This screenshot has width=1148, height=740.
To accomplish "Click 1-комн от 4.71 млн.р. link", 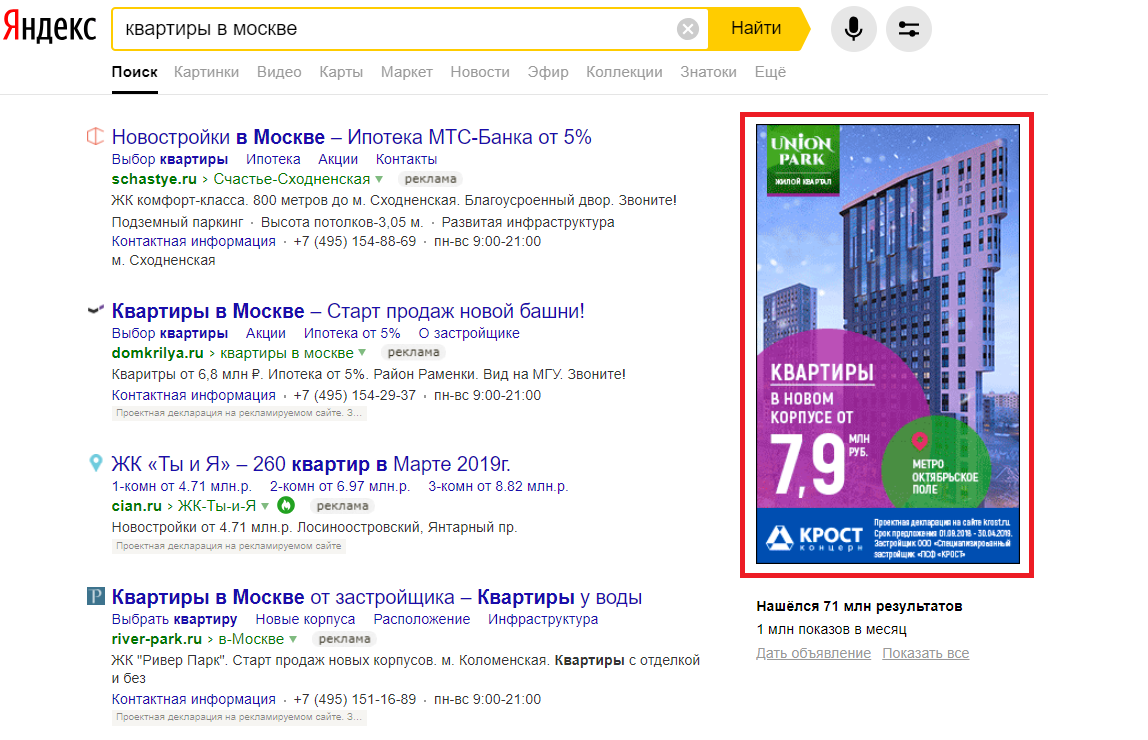I will coord(182,486).
